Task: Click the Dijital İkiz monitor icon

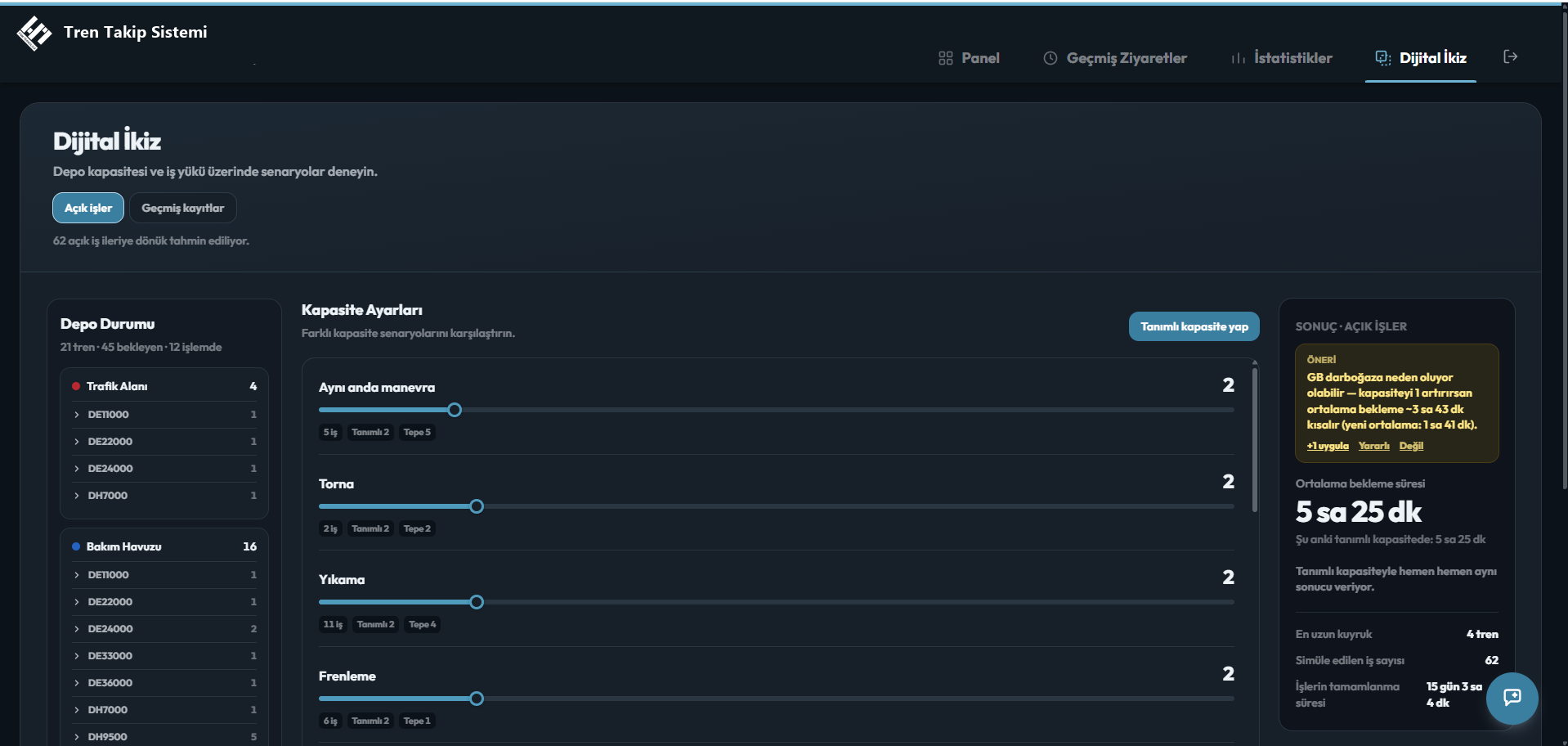Action: coord(1383,58)
